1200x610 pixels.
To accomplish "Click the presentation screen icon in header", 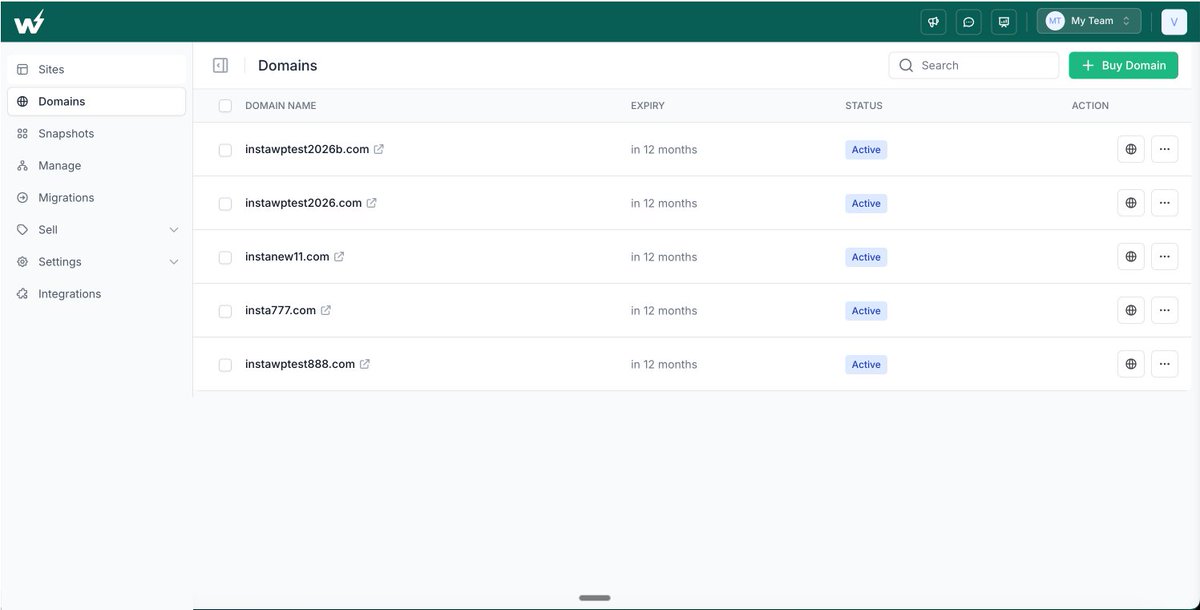I will tap(1003, 21).
